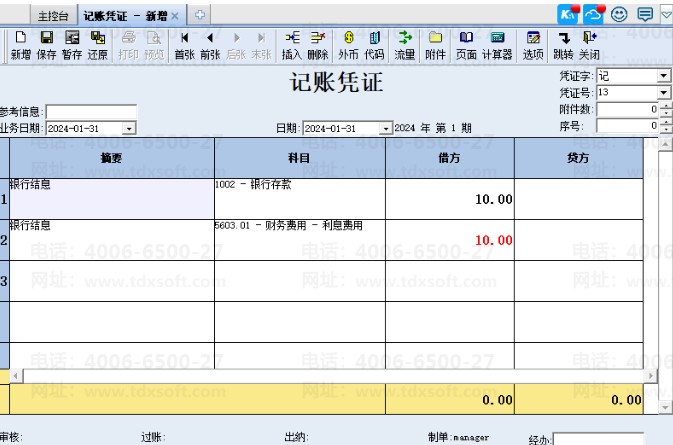
Task: Expand the 凭证号 dropdown showing 13
Action: pos(664,92)
